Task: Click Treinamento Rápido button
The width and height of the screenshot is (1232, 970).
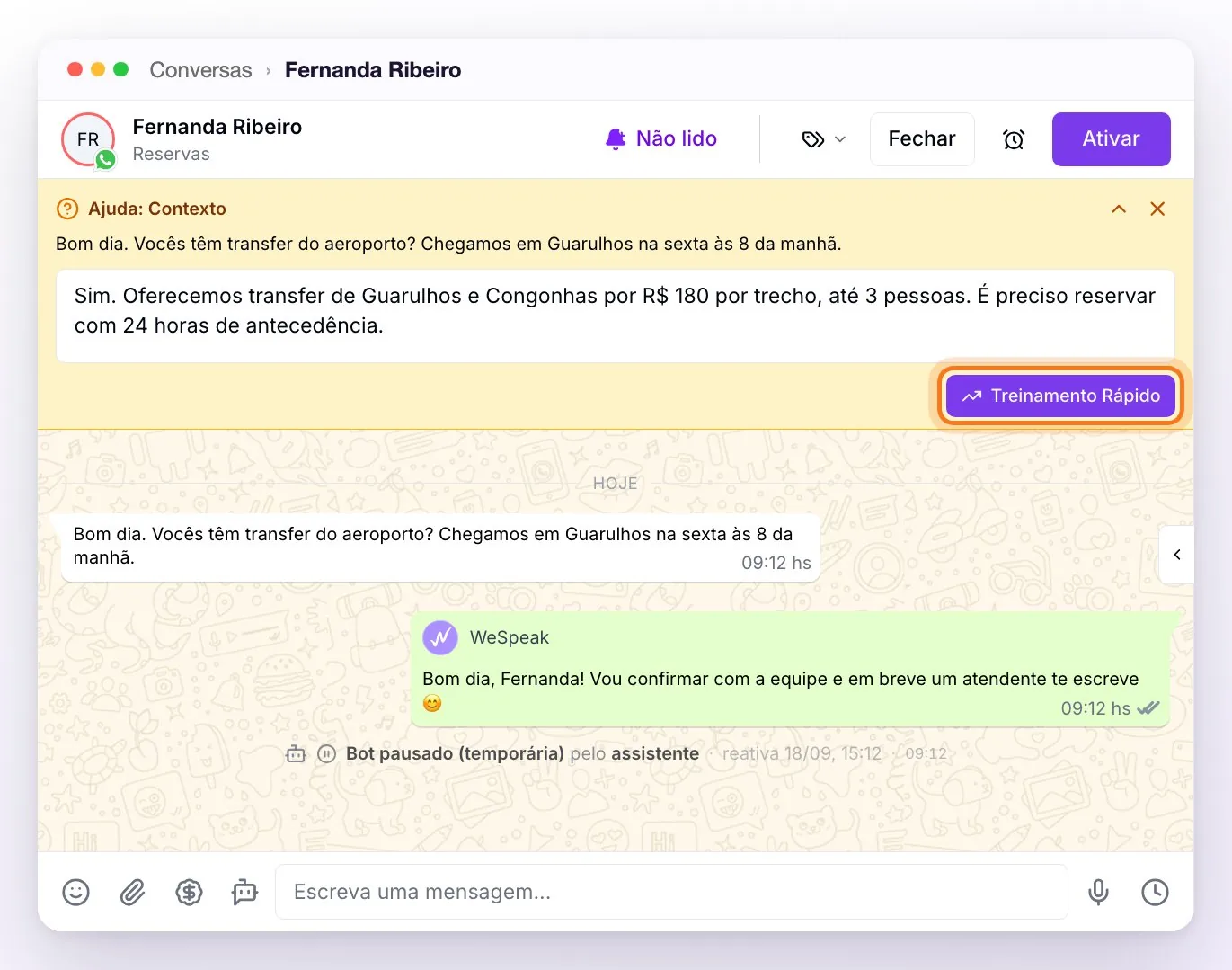Action: coord(1060,396)
